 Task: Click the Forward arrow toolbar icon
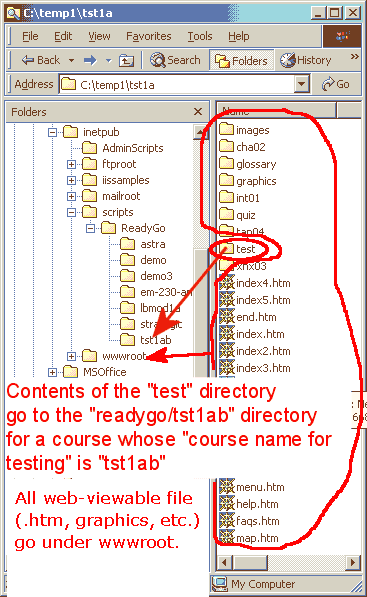(90, 60)
